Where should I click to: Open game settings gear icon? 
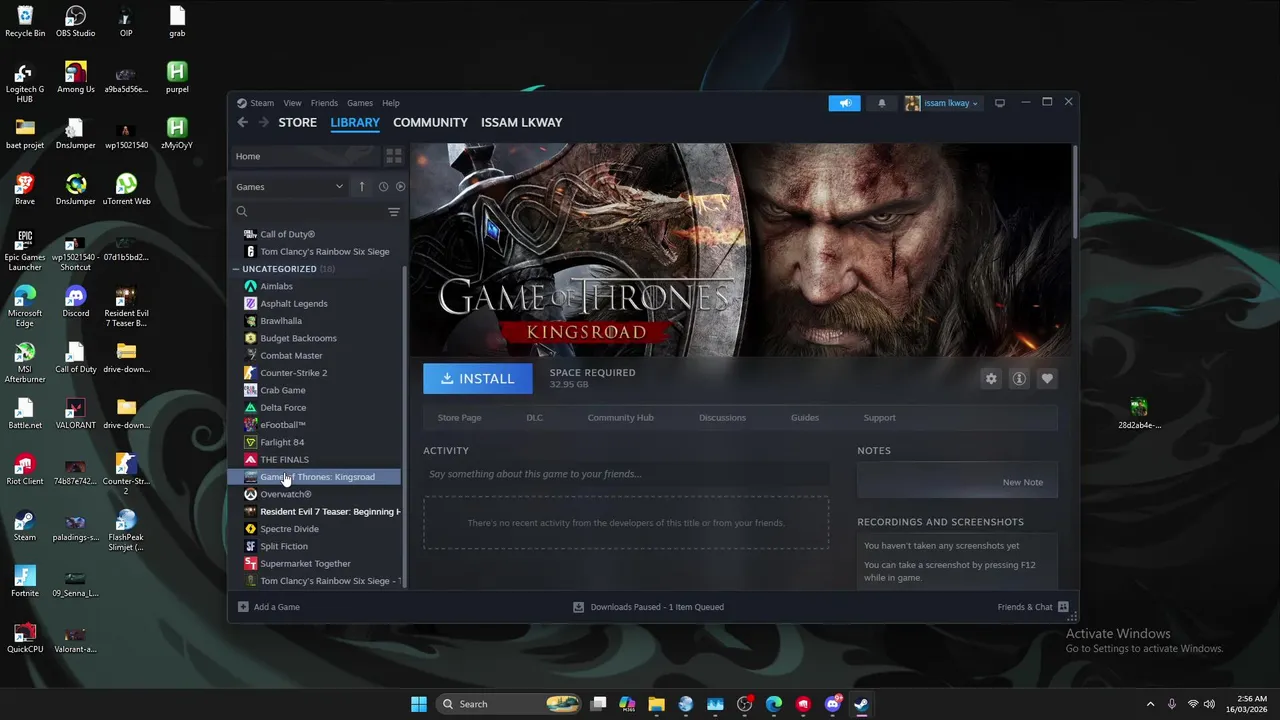(991, 379)
